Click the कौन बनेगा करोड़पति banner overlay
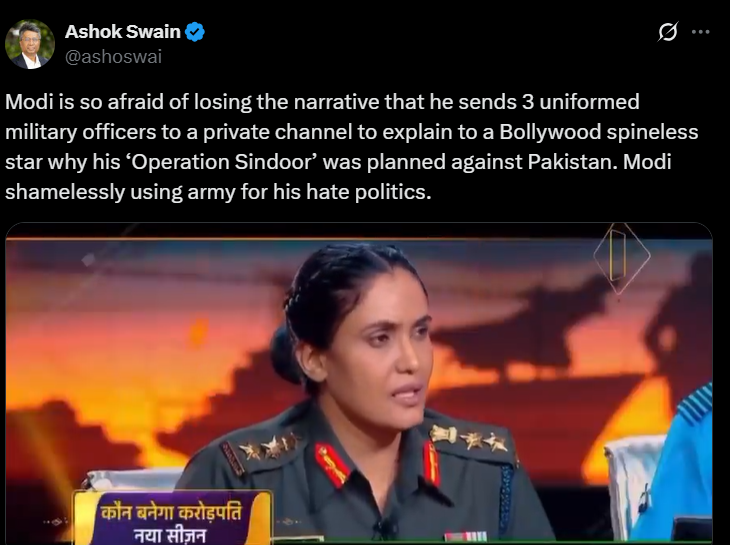Screen dimensions: 730x545 point(173,518)
